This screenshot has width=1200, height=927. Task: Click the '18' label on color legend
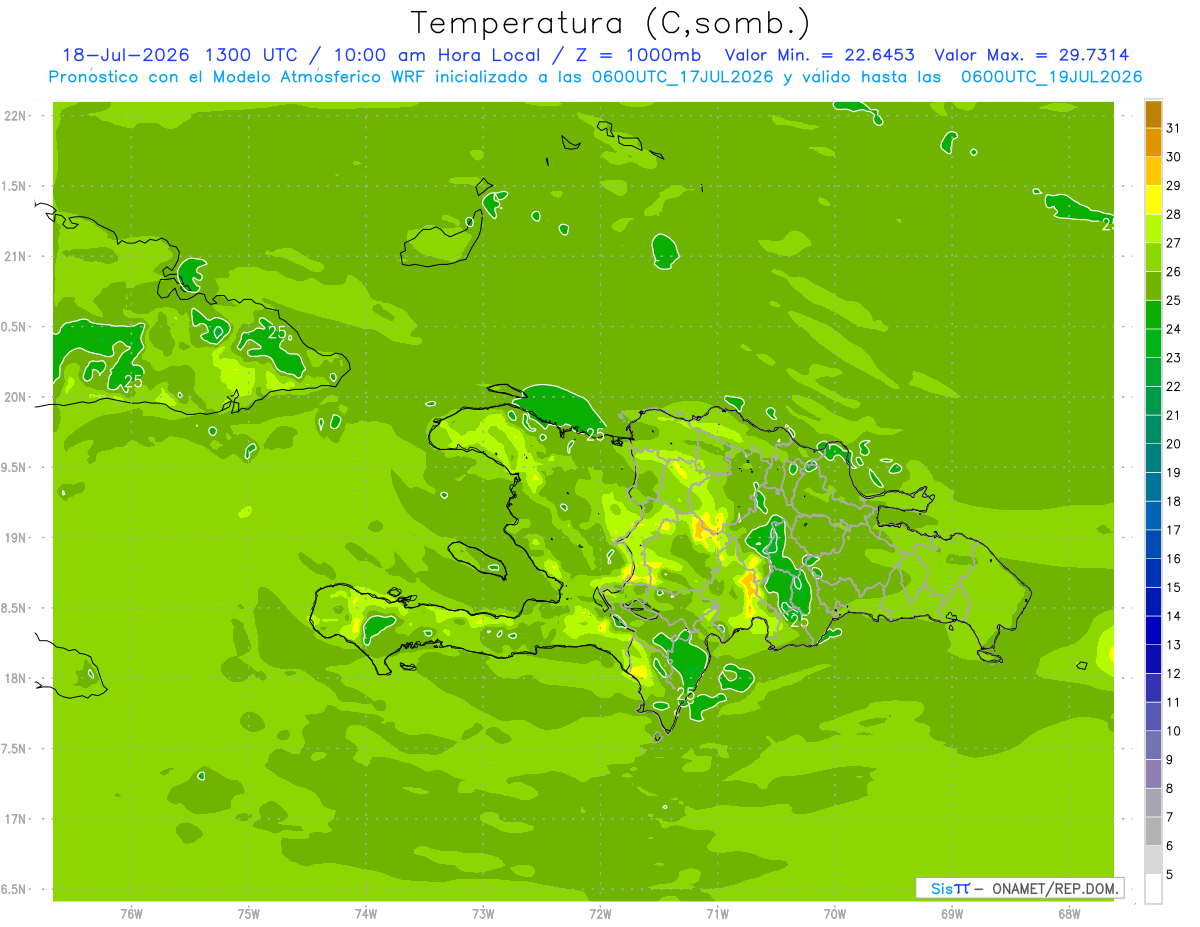pyautogui.click(x=1173, y=501)
